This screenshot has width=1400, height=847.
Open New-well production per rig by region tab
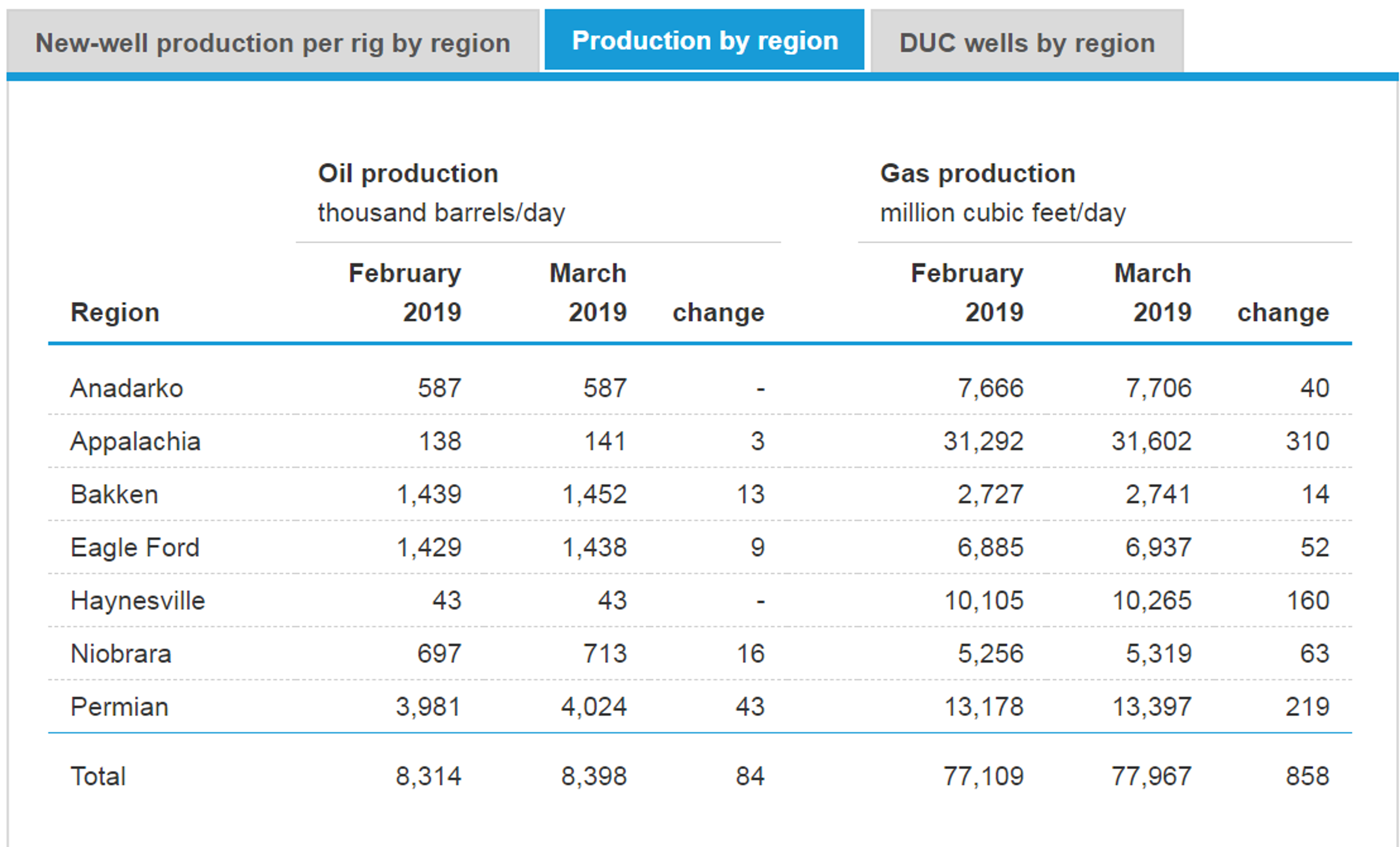point(273,41)
